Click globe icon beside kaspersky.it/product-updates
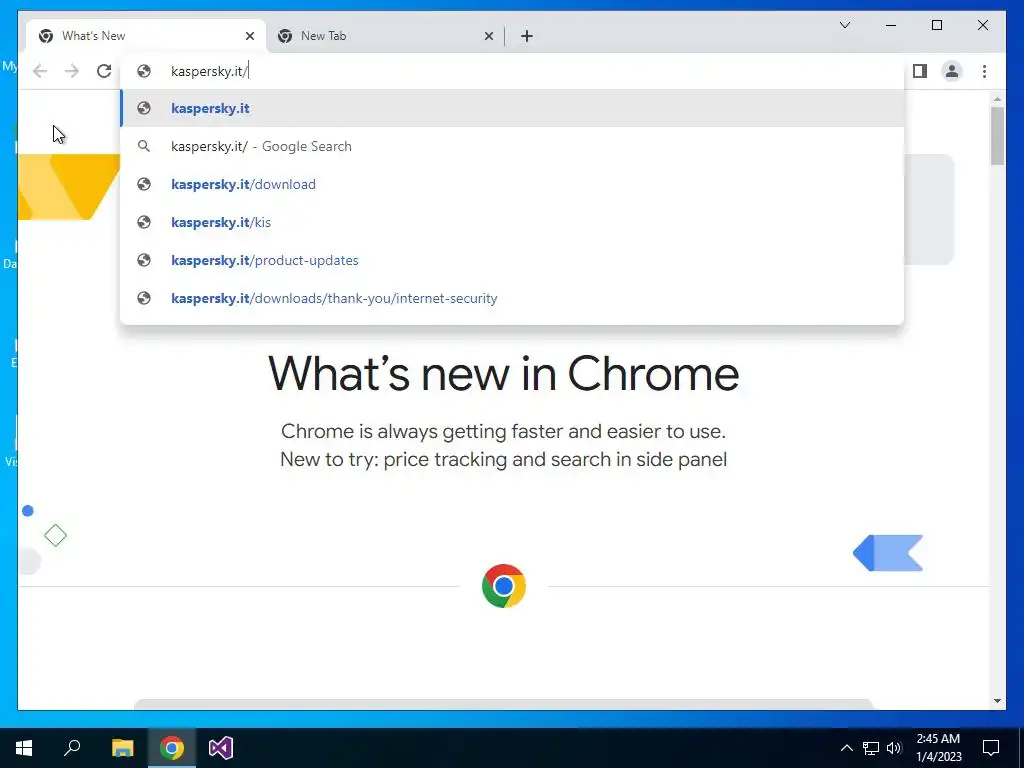Viewport: 1024px width, 768px height. tap(144, 260)
